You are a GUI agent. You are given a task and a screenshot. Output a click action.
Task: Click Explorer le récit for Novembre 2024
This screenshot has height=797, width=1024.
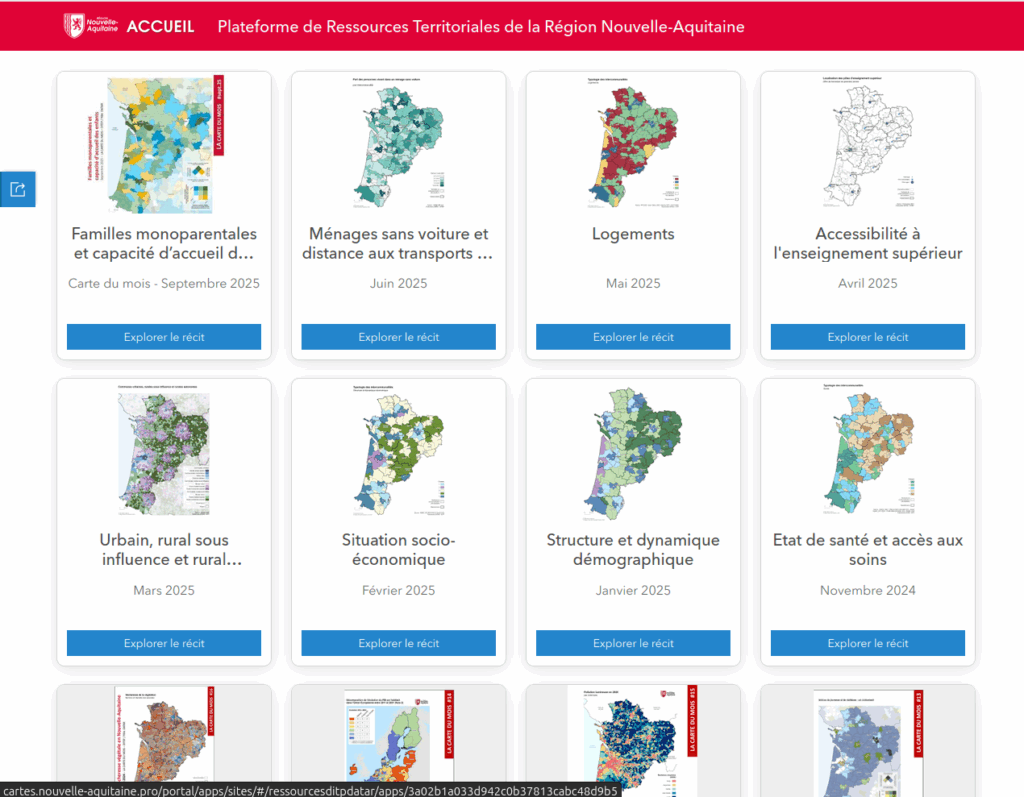(867, 643)
